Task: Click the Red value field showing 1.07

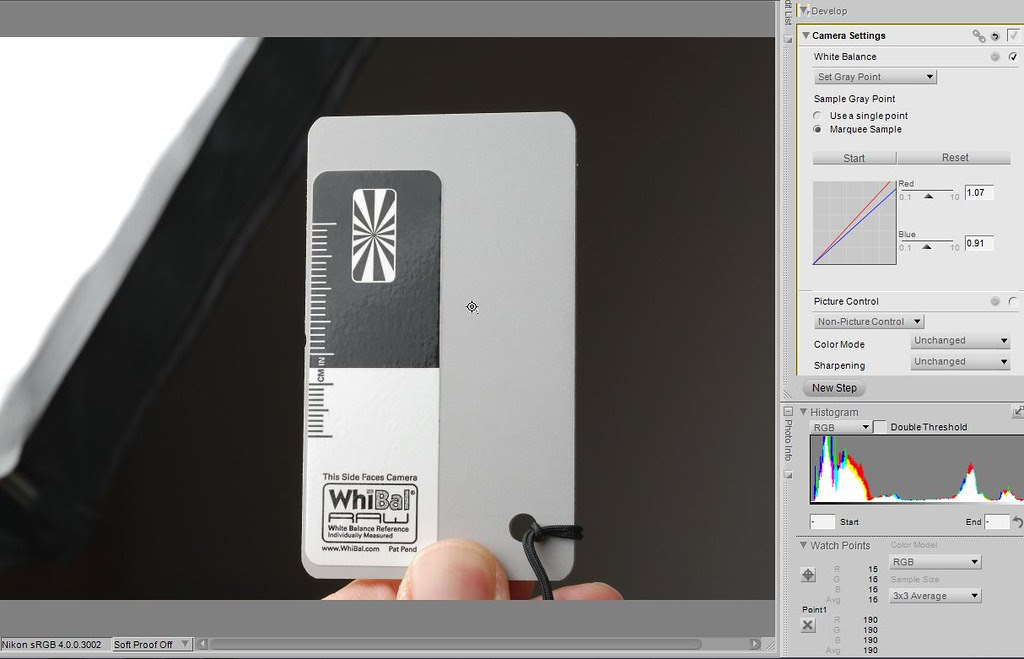Action: [x=979, y=193]
